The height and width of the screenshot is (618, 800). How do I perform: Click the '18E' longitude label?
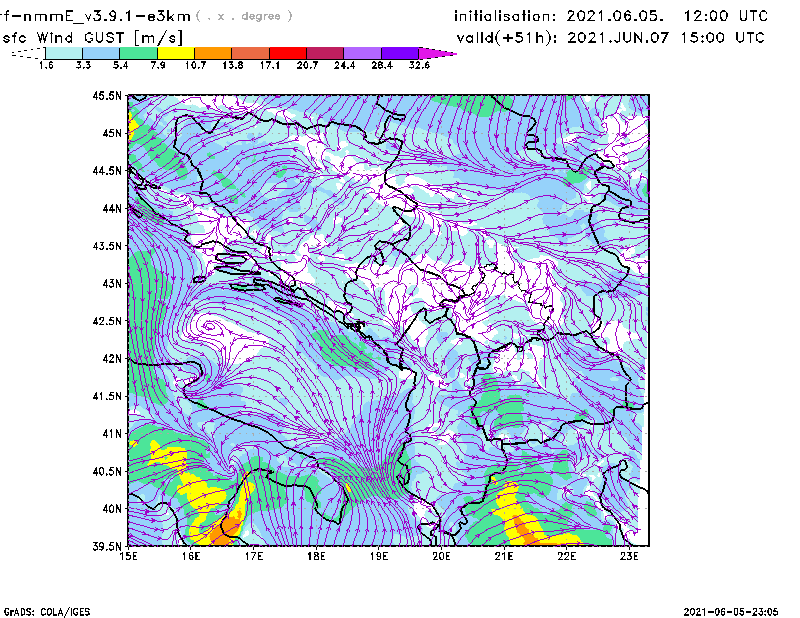(316, 556)
